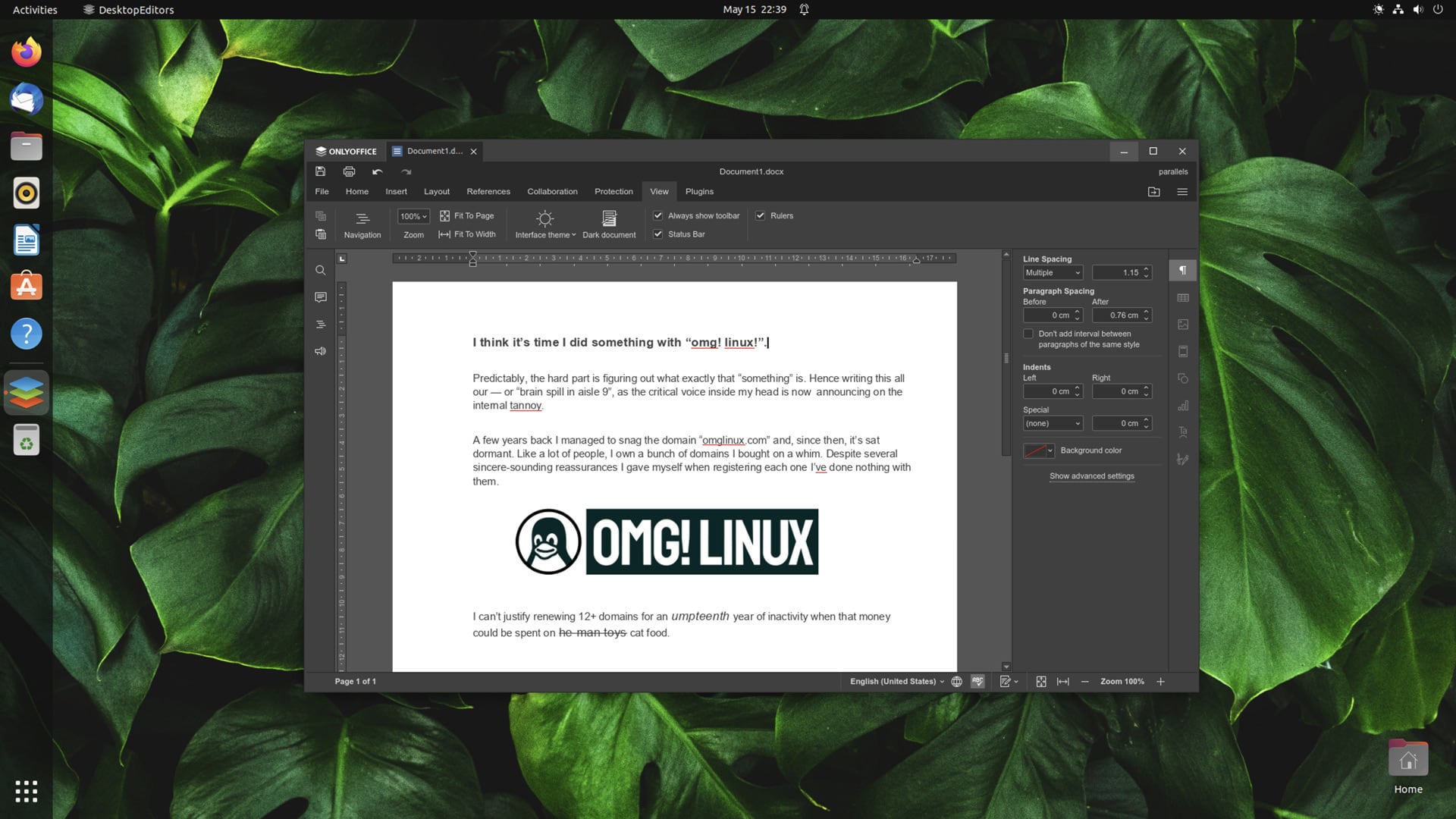1456x819 pixels.
Task: Click Fit To Width in the ribbon
Action: pyautogui.click(x=467, y=234)
